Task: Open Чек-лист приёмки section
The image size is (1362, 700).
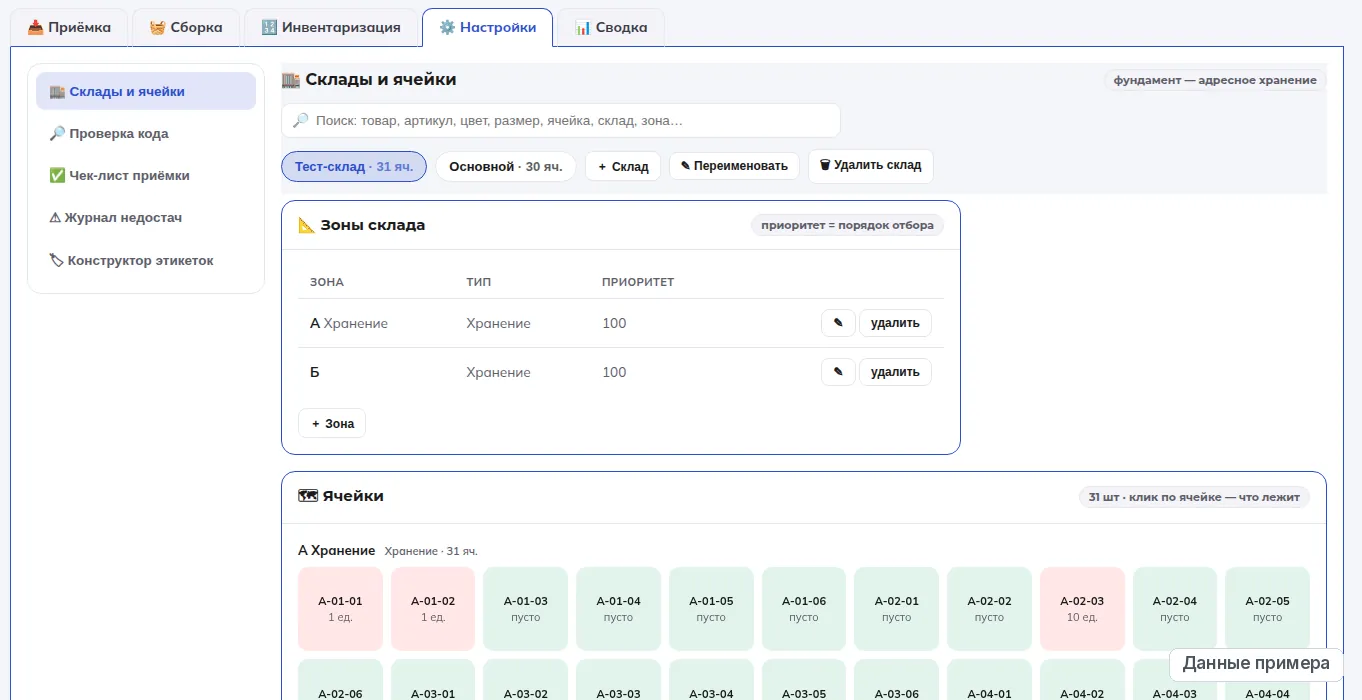Action: [146, 175]
